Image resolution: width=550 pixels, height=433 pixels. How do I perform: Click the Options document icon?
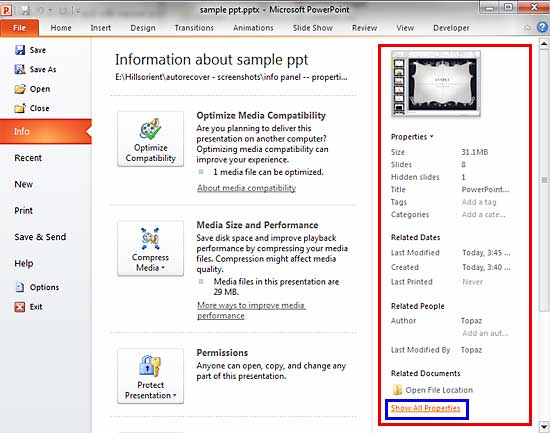20,287
